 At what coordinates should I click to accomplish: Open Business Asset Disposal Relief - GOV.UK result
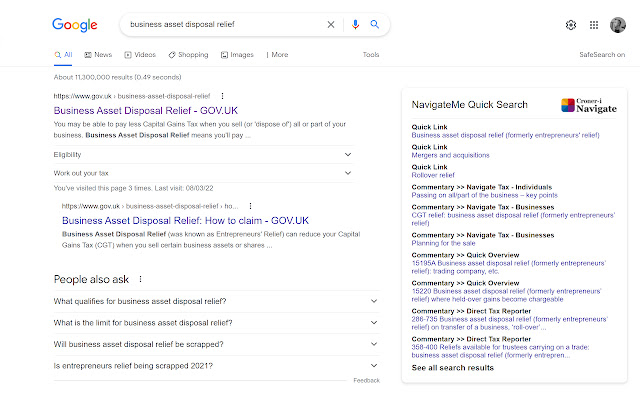tap(146, 111)
